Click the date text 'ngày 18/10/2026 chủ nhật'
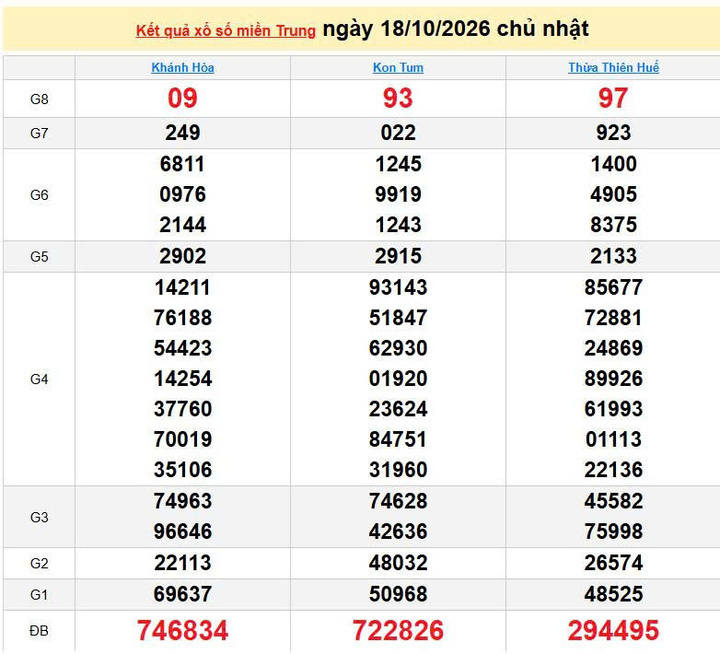Image resolution: width=720 pixels, height=654 pixels. click(456, 29)
